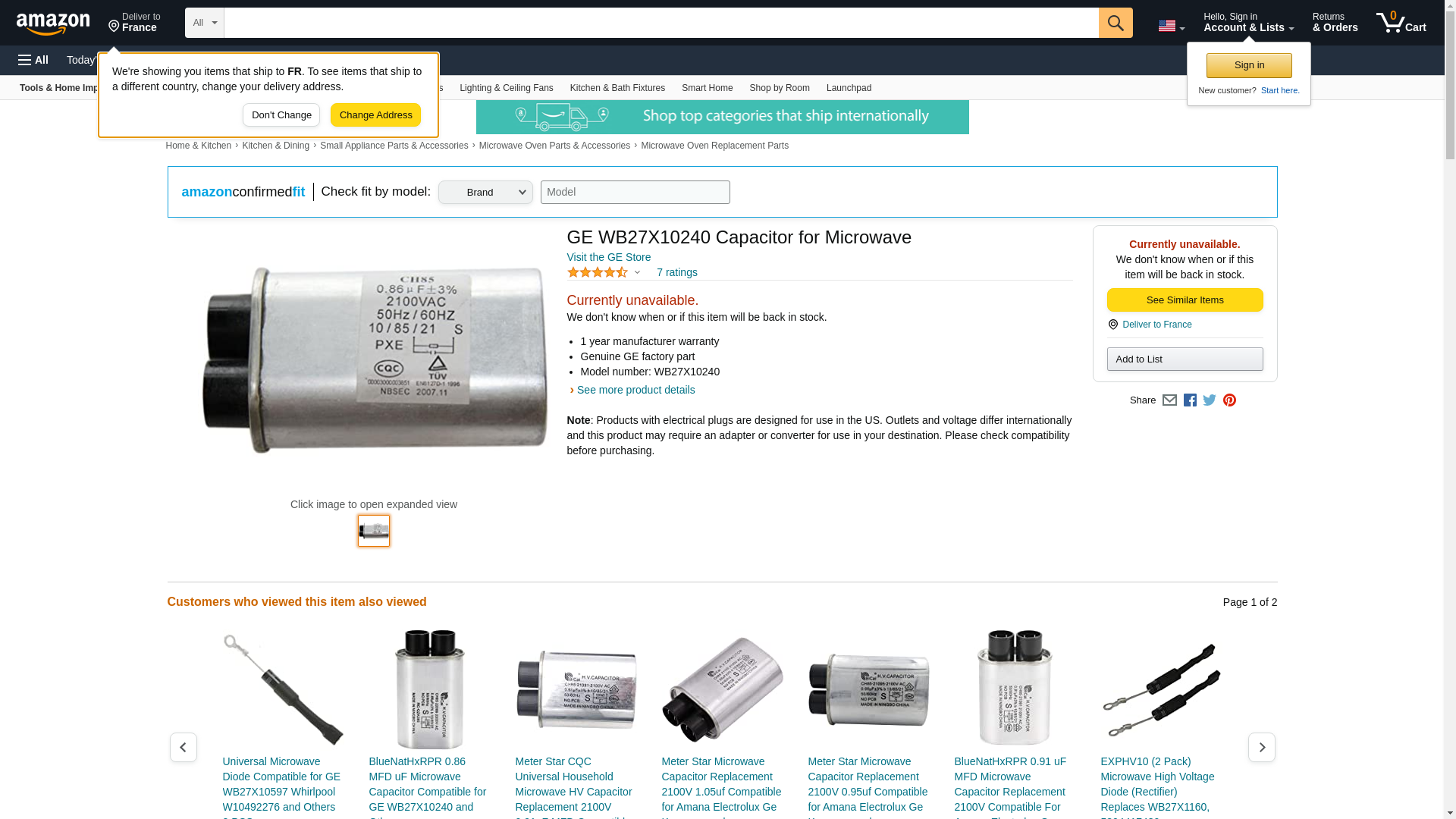Expand the star rating popover arrow
Image resolution: width=1456 pixels, height=819 pixels.
(x=637, y=272)
